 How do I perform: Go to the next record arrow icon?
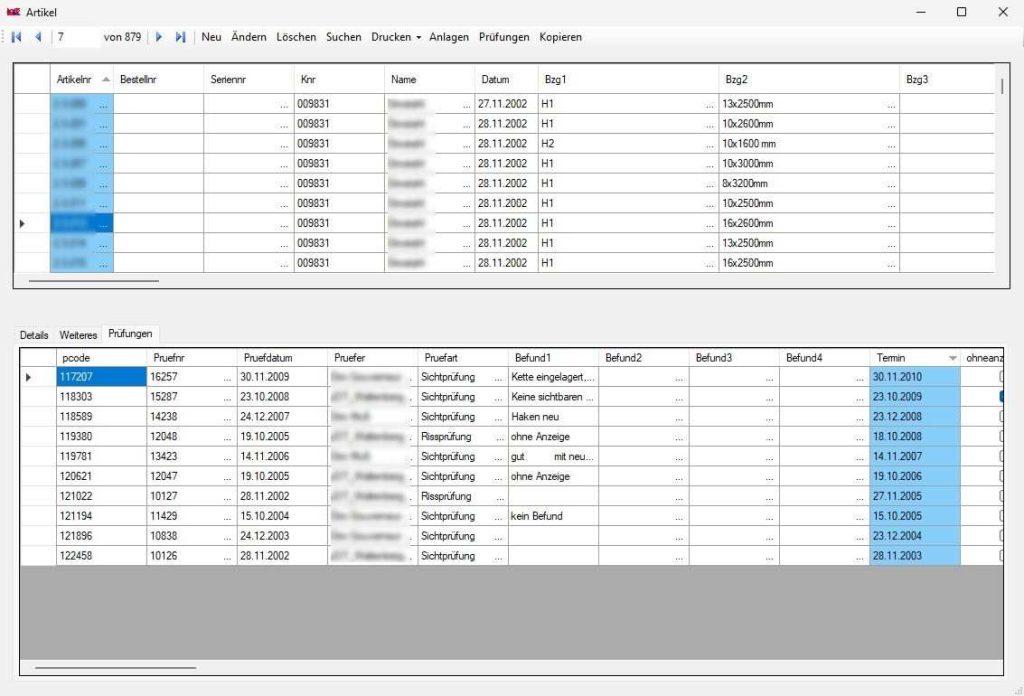pyautogui.click(x=159, y=37)
